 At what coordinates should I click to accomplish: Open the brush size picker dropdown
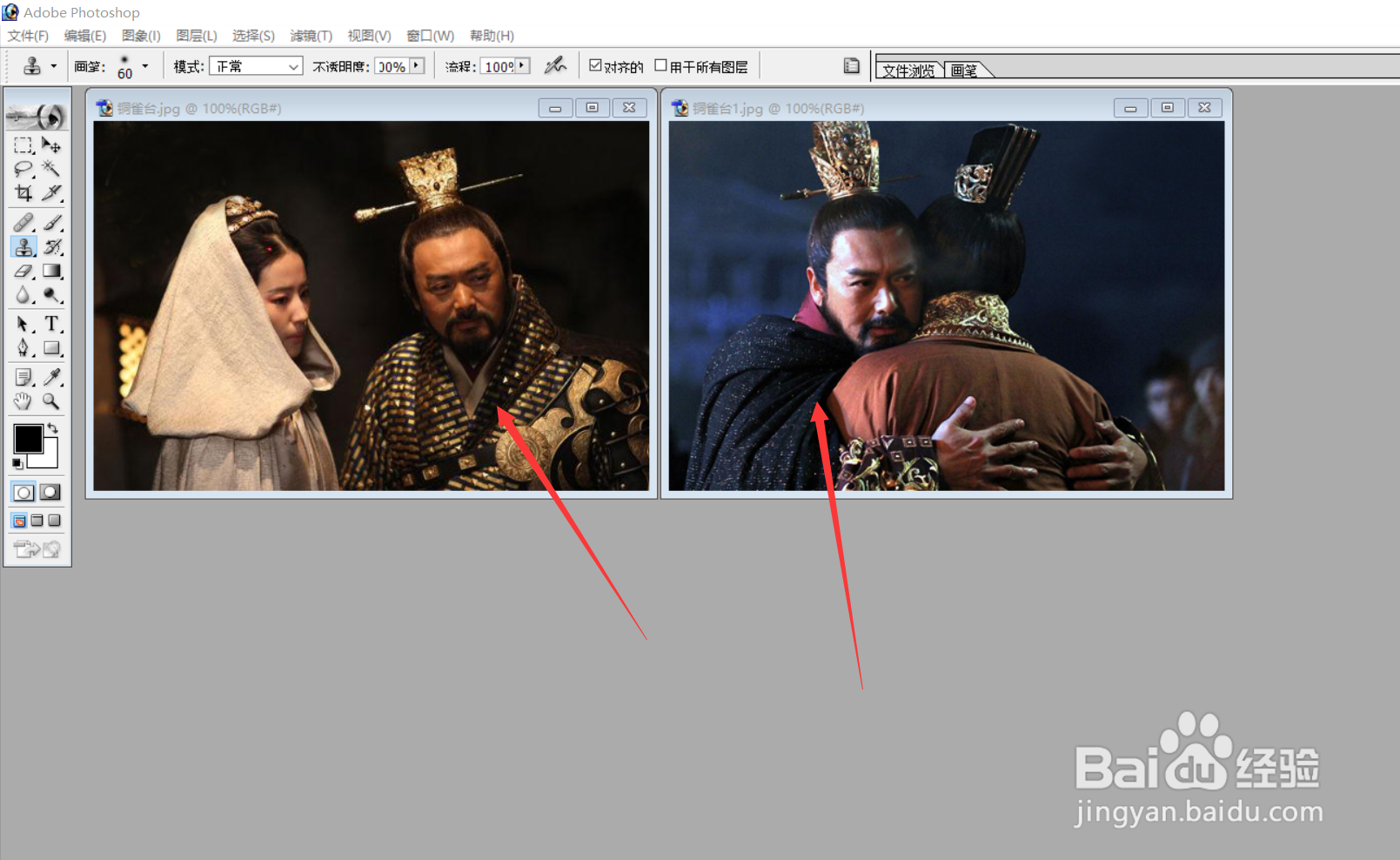click(144, 66)
